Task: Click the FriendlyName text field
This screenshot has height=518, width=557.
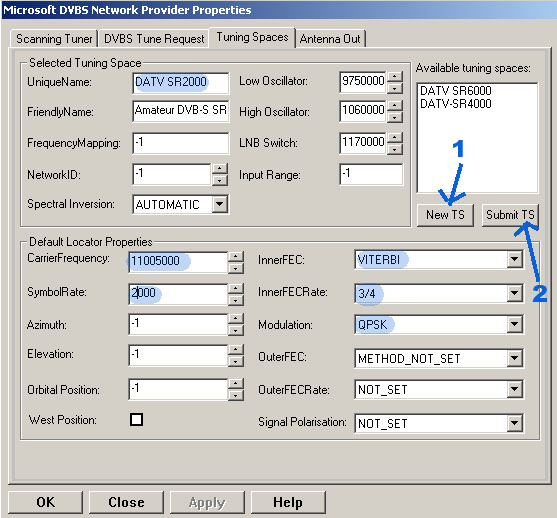Action: [181, 111]
